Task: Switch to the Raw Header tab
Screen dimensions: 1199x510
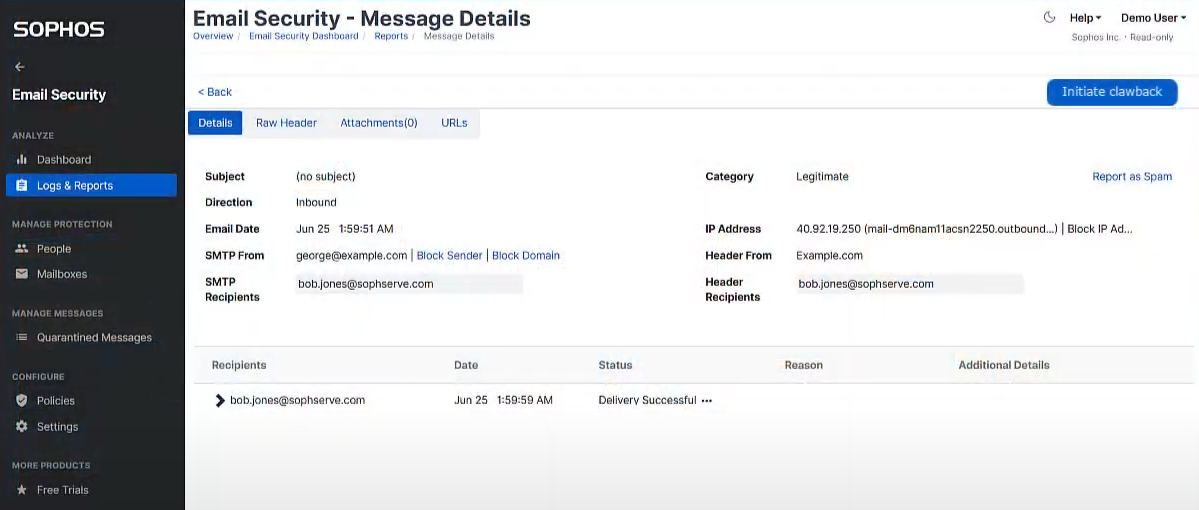Action: click(x=286, y=123)
